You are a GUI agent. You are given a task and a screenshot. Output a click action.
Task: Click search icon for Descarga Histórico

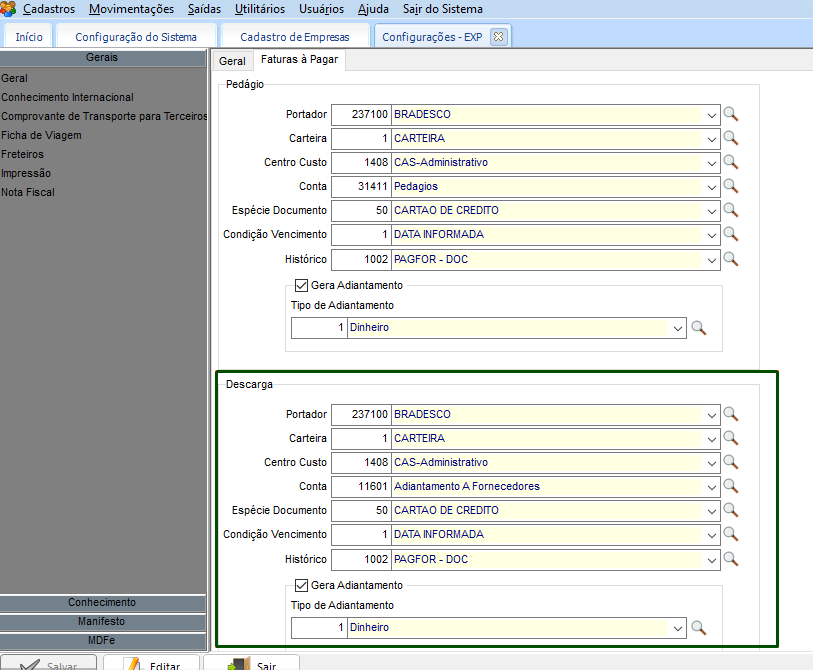731,559
